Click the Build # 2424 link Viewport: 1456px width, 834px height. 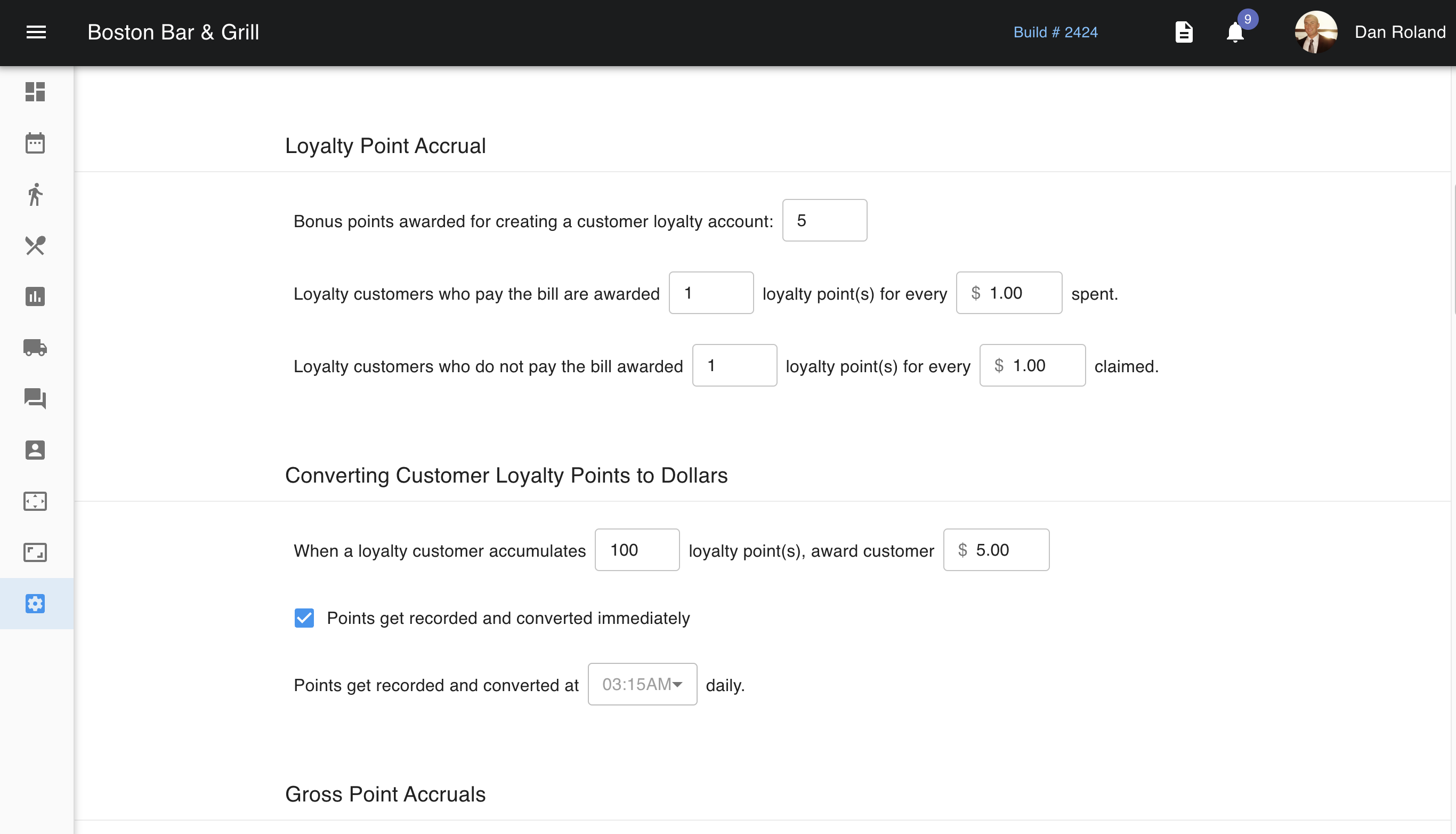[1055, 32]
